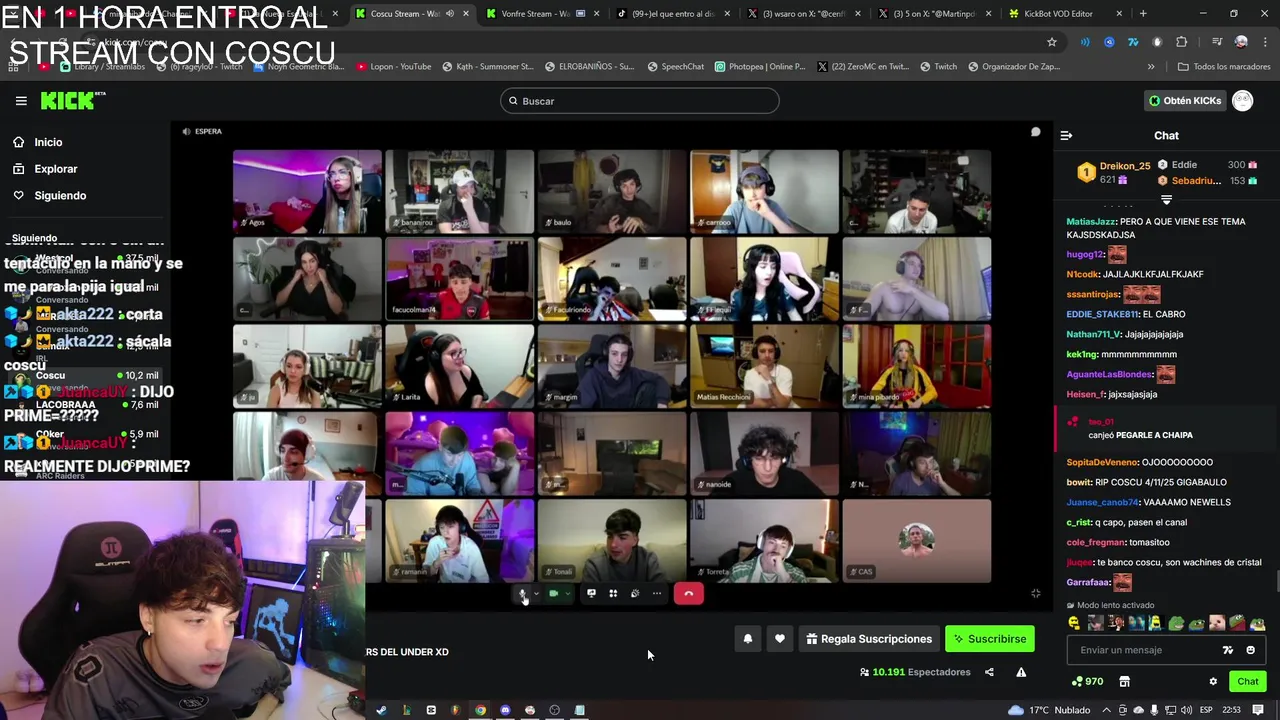
Task: Open Inicio in the sidebar
Action: 48,142
